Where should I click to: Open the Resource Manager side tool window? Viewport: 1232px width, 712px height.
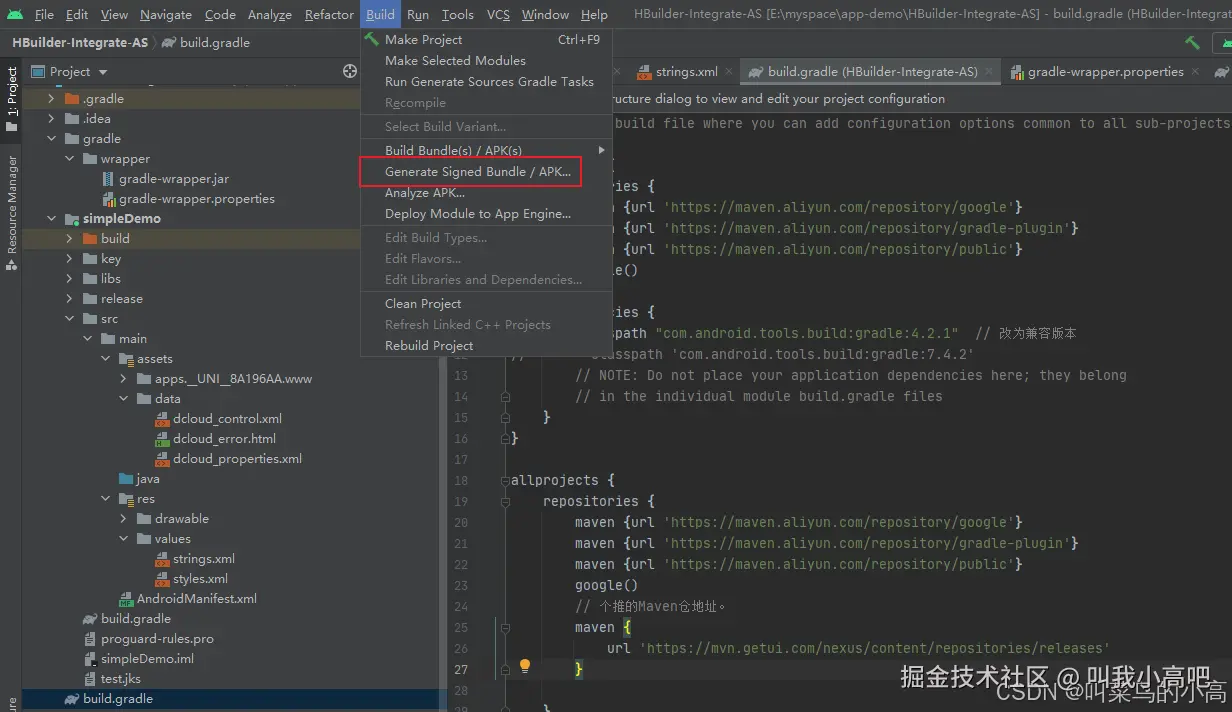tap(12, 212)
